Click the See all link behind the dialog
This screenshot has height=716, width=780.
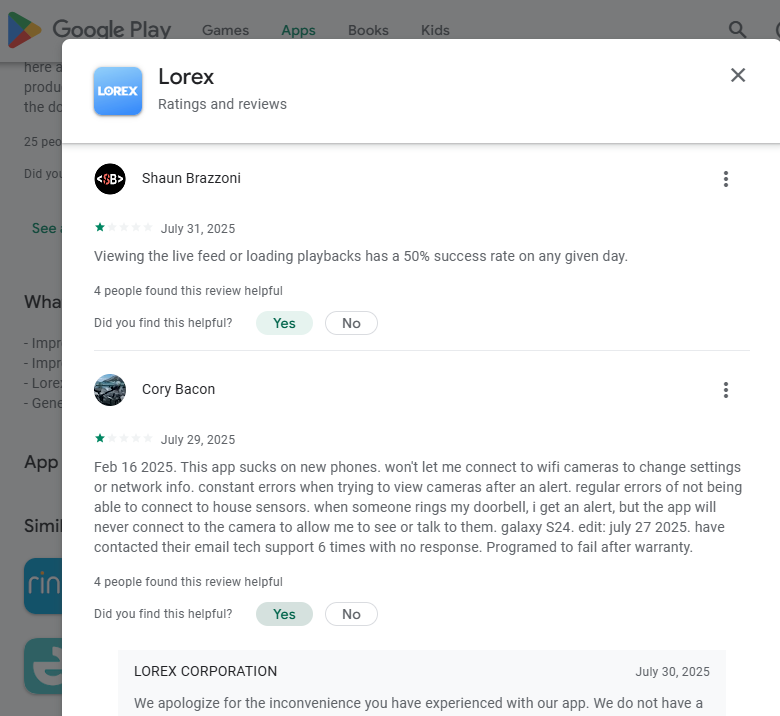tap(46, 228)
